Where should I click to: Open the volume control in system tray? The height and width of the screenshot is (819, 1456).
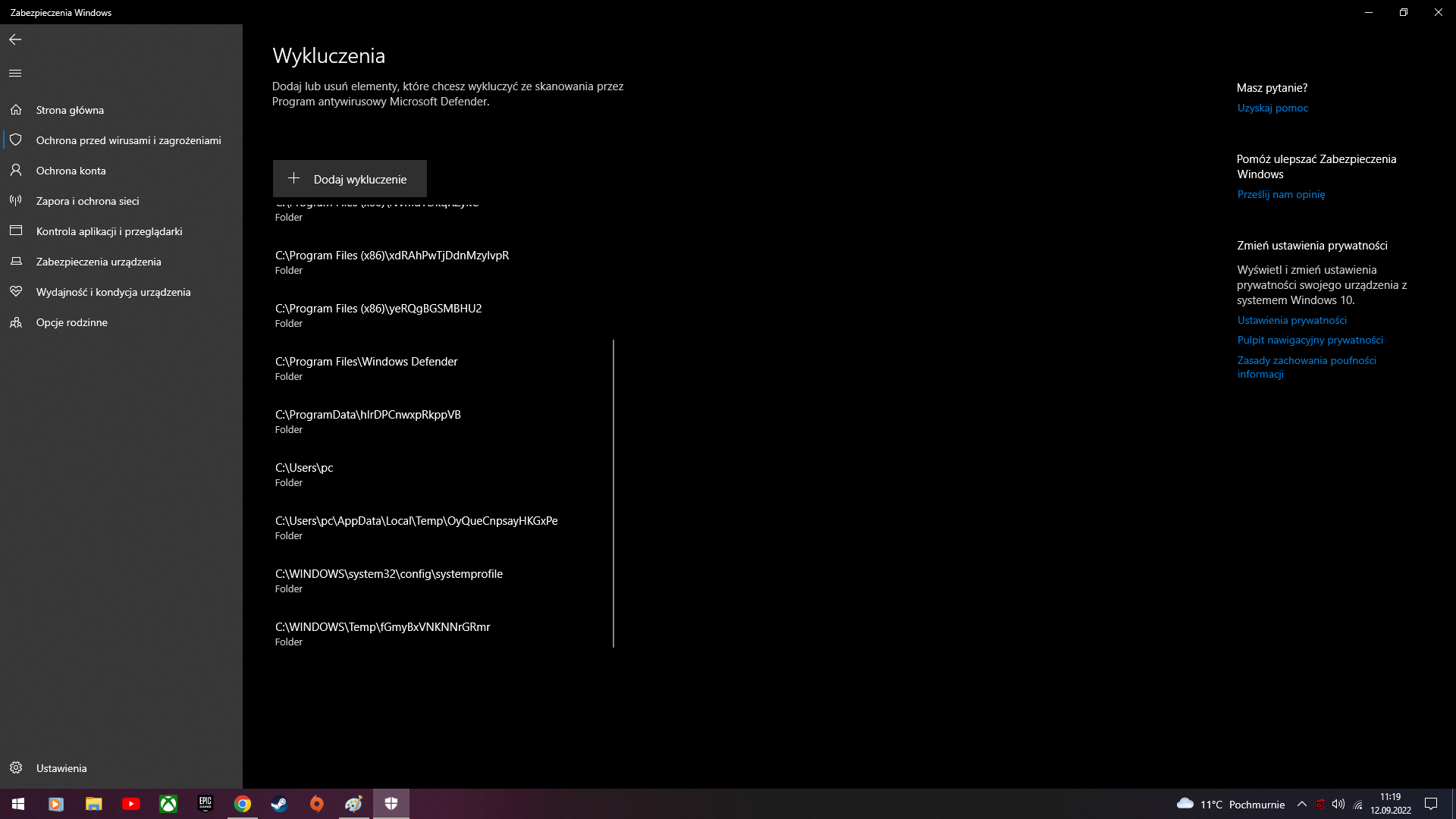1338,804
